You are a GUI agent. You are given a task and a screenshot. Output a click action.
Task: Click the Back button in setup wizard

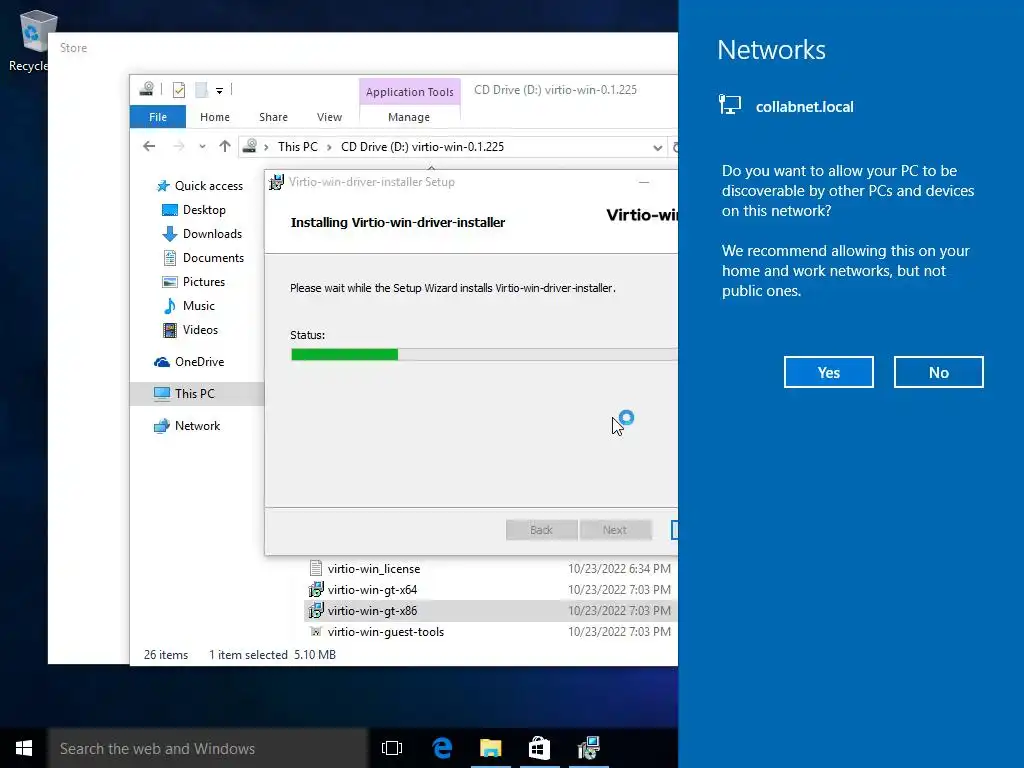pos(541,530)
